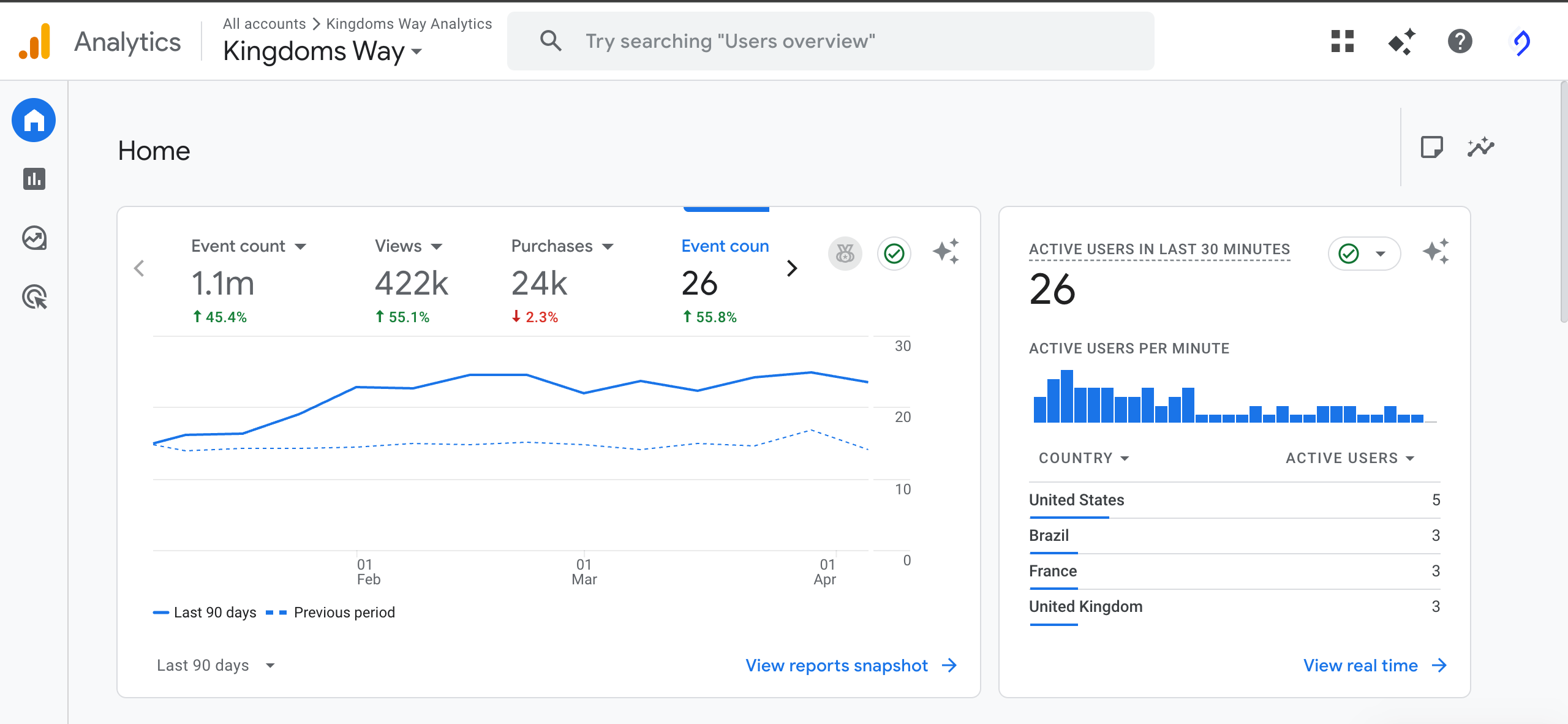Click the sparkle icon on realtime card

point(1436,252)
